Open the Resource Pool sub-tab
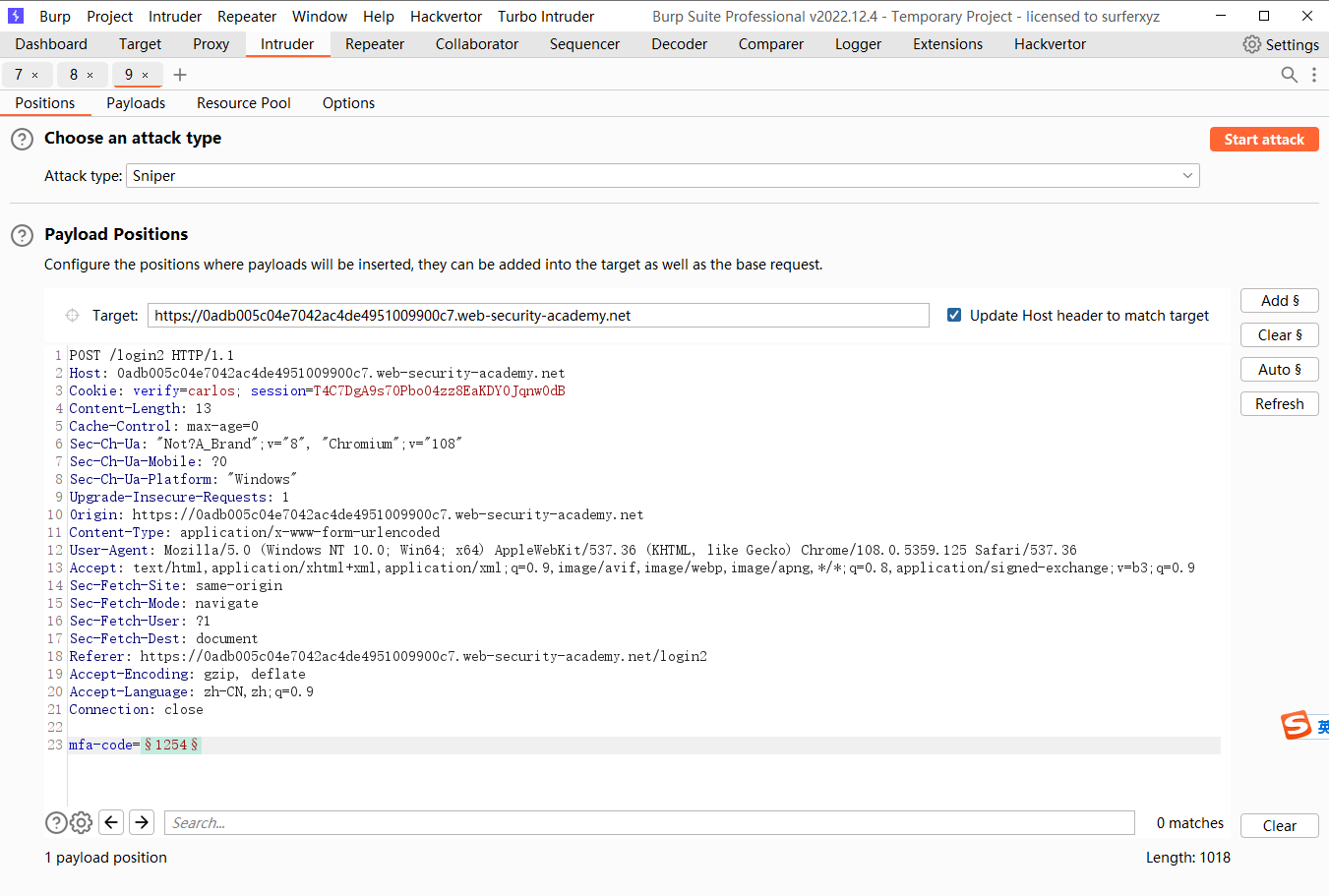 [244, 103]
